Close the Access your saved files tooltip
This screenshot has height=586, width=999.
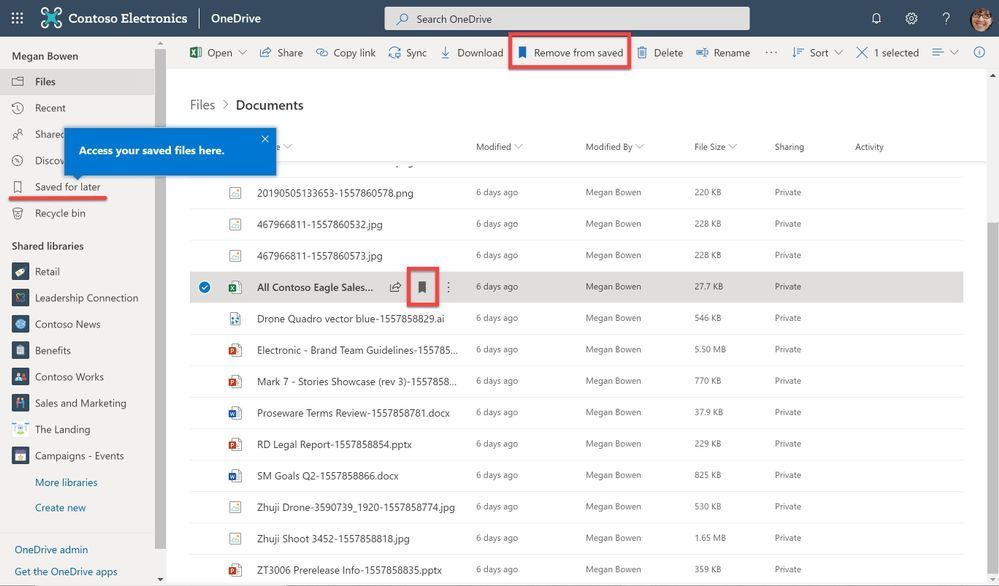(265, 139)
